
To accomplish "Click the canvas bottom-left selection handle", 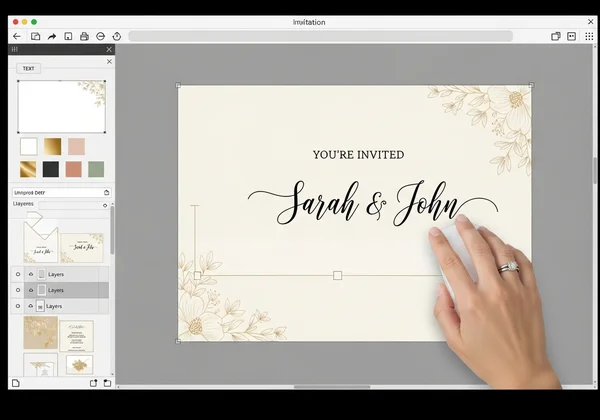I will [178, 341].
